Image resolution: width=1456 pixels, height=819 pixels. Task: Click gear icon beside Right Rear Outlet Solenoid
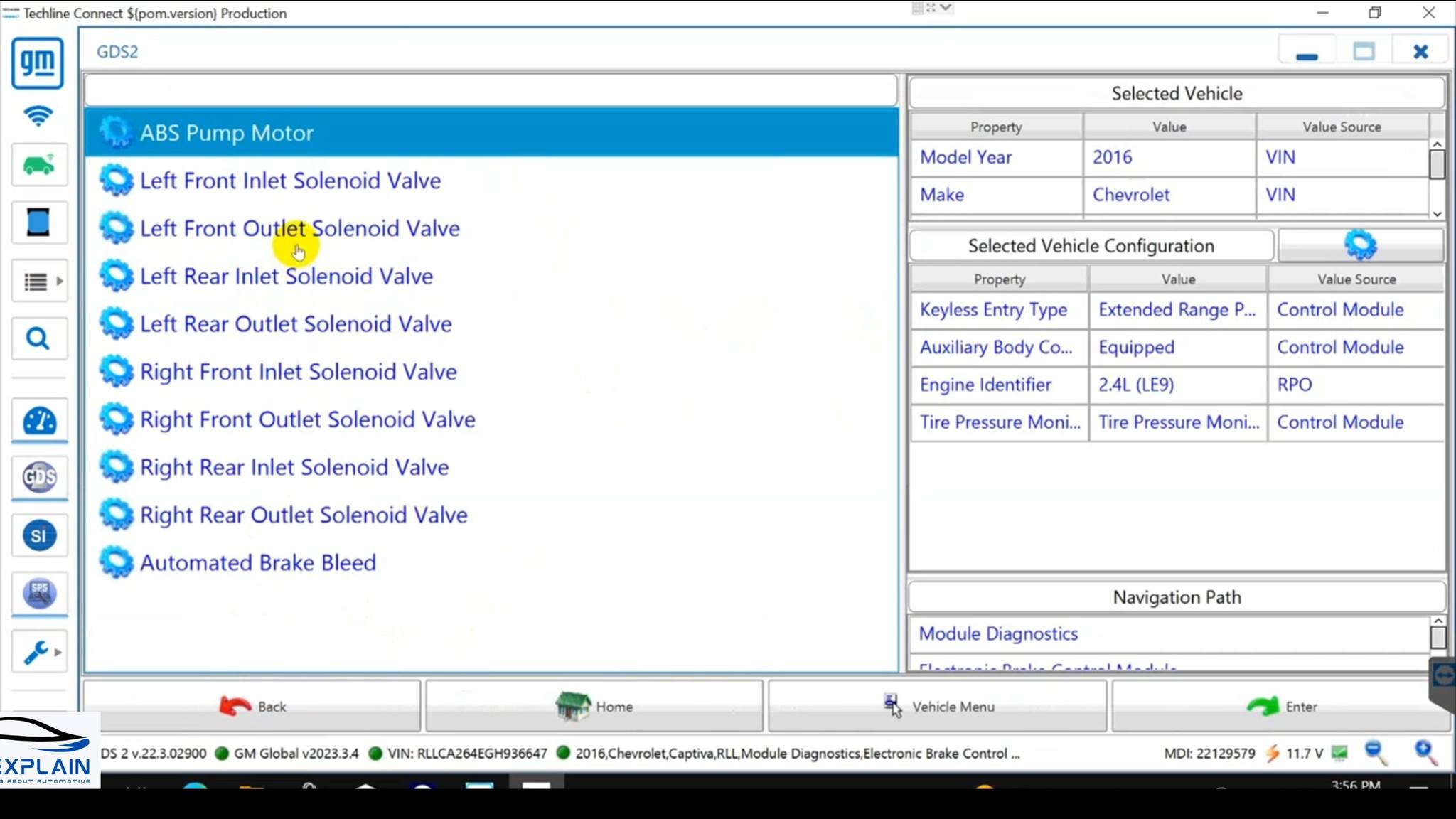pyautogui.click(x=116, y=515)
